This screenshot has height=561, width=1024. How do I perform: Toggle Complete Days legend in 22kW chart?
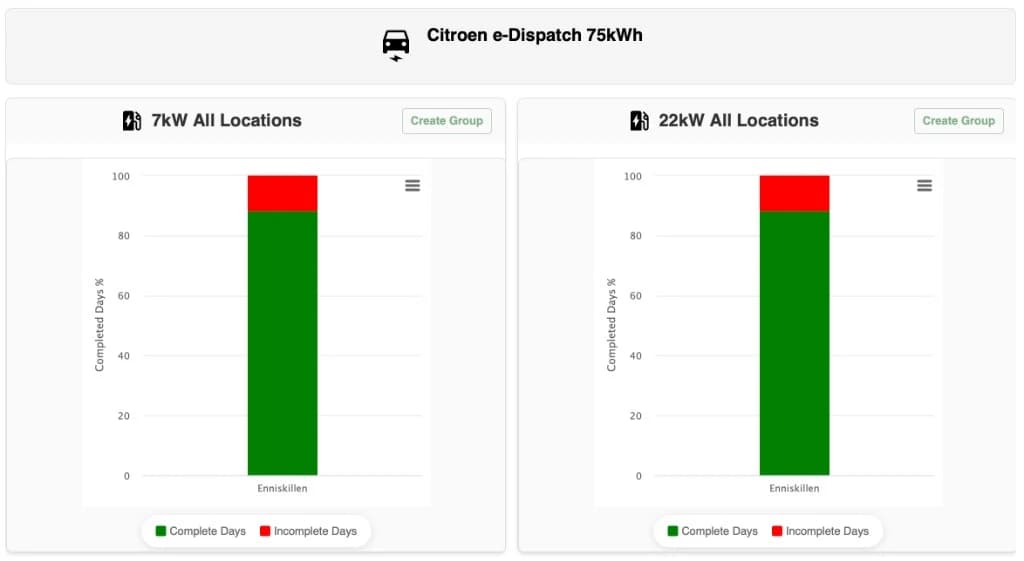coord(712,531)
